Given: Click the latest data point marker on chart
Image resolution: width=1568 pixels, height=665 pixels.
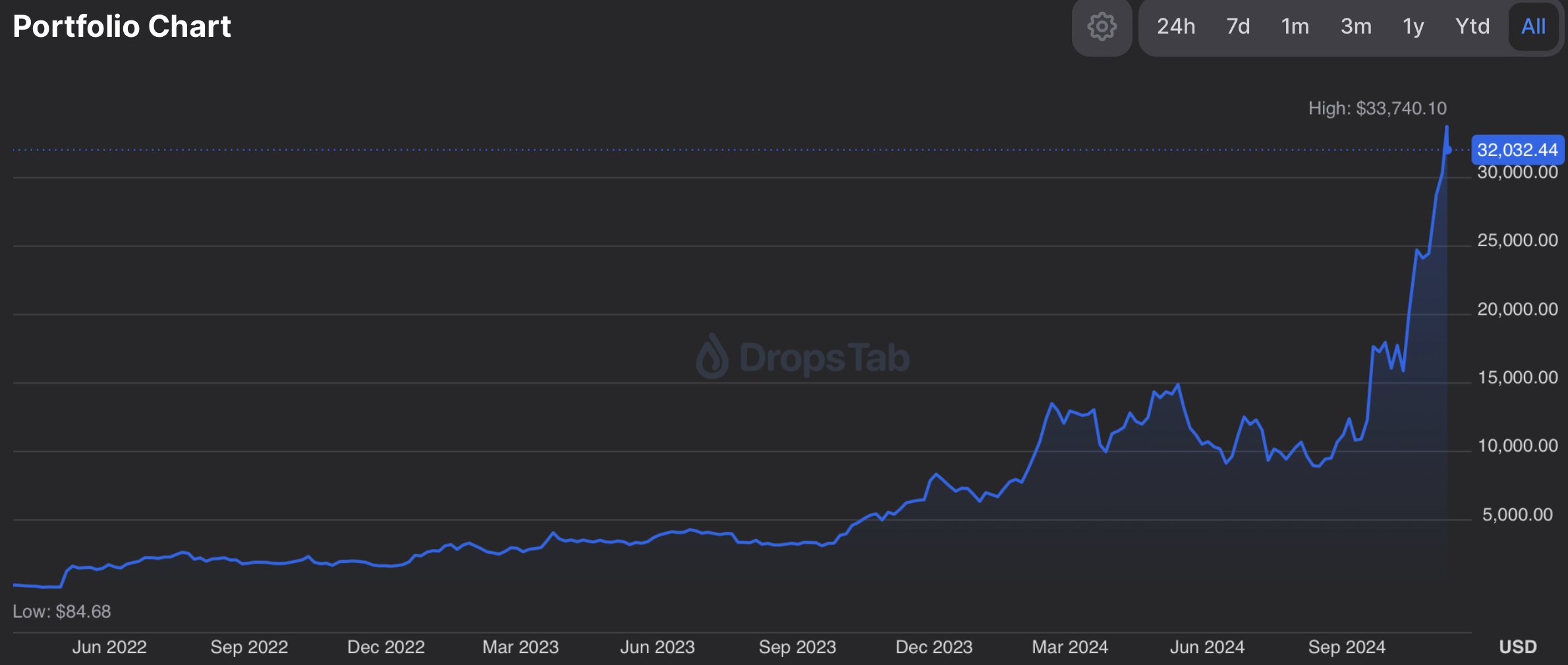Looking at the screenshot, I should (1447, 150).
